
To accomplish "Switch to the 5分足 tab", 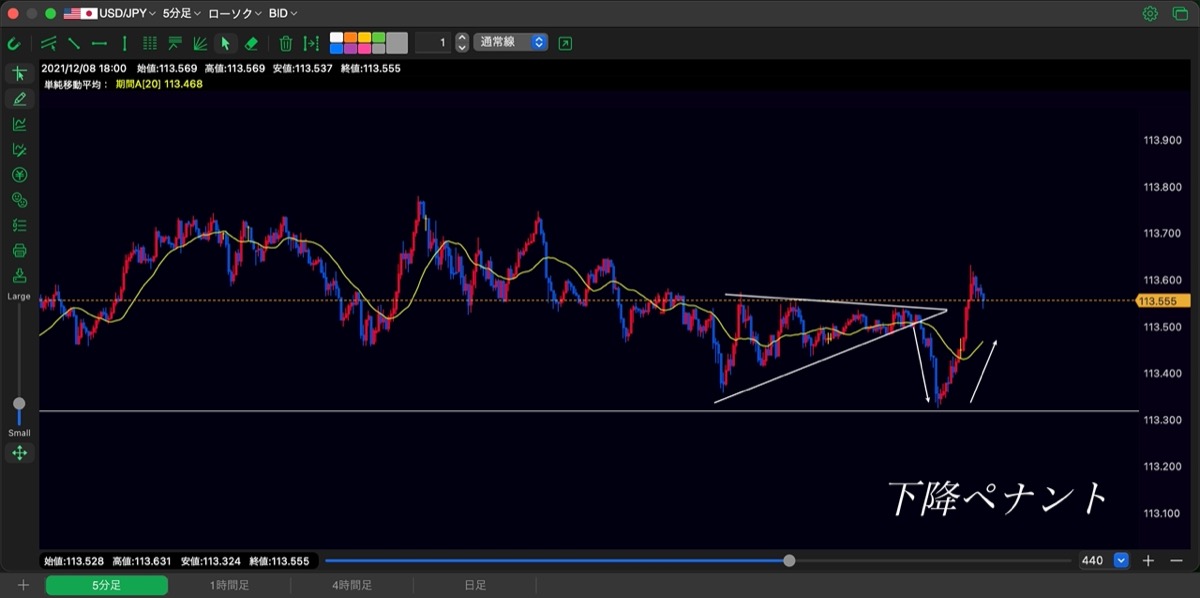I will click(106, 586).
